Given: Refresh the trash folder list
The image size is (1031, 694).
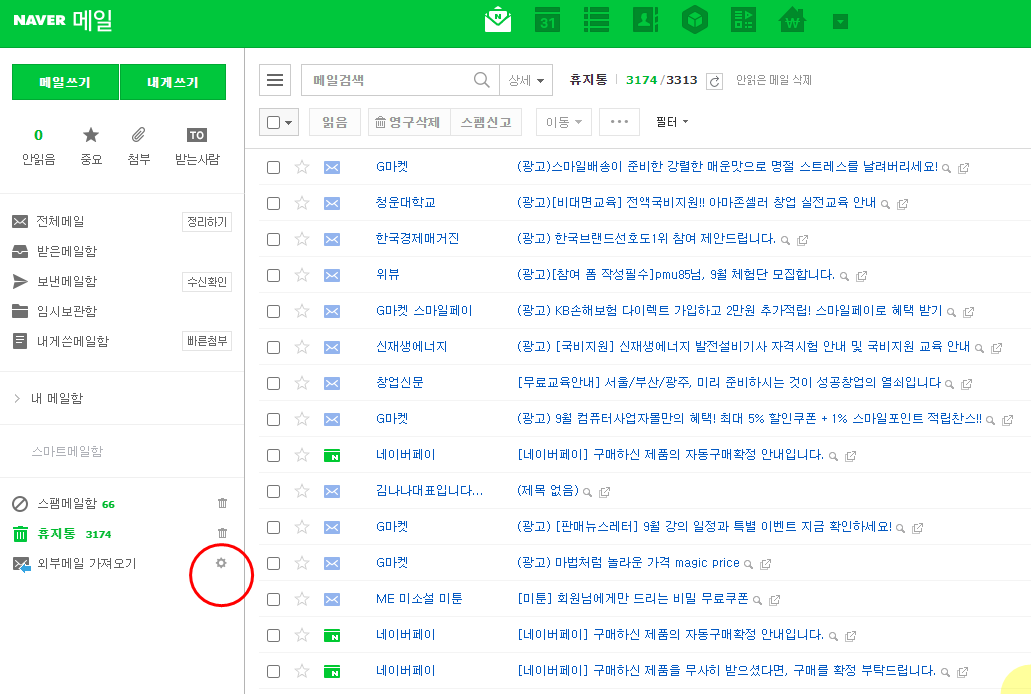Looking at the screenshot, I should [x=714, y=81].
